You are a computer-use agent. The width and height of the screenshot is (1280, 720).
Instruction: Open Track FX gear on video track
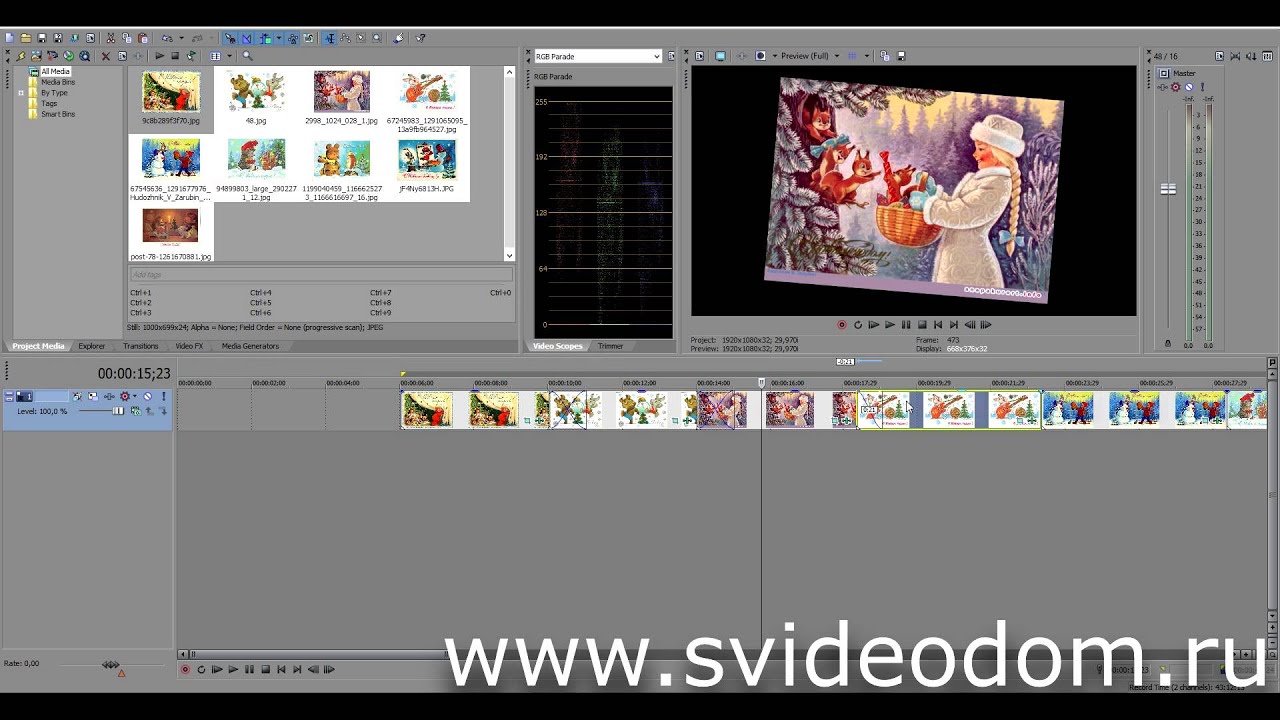point(125,396)
